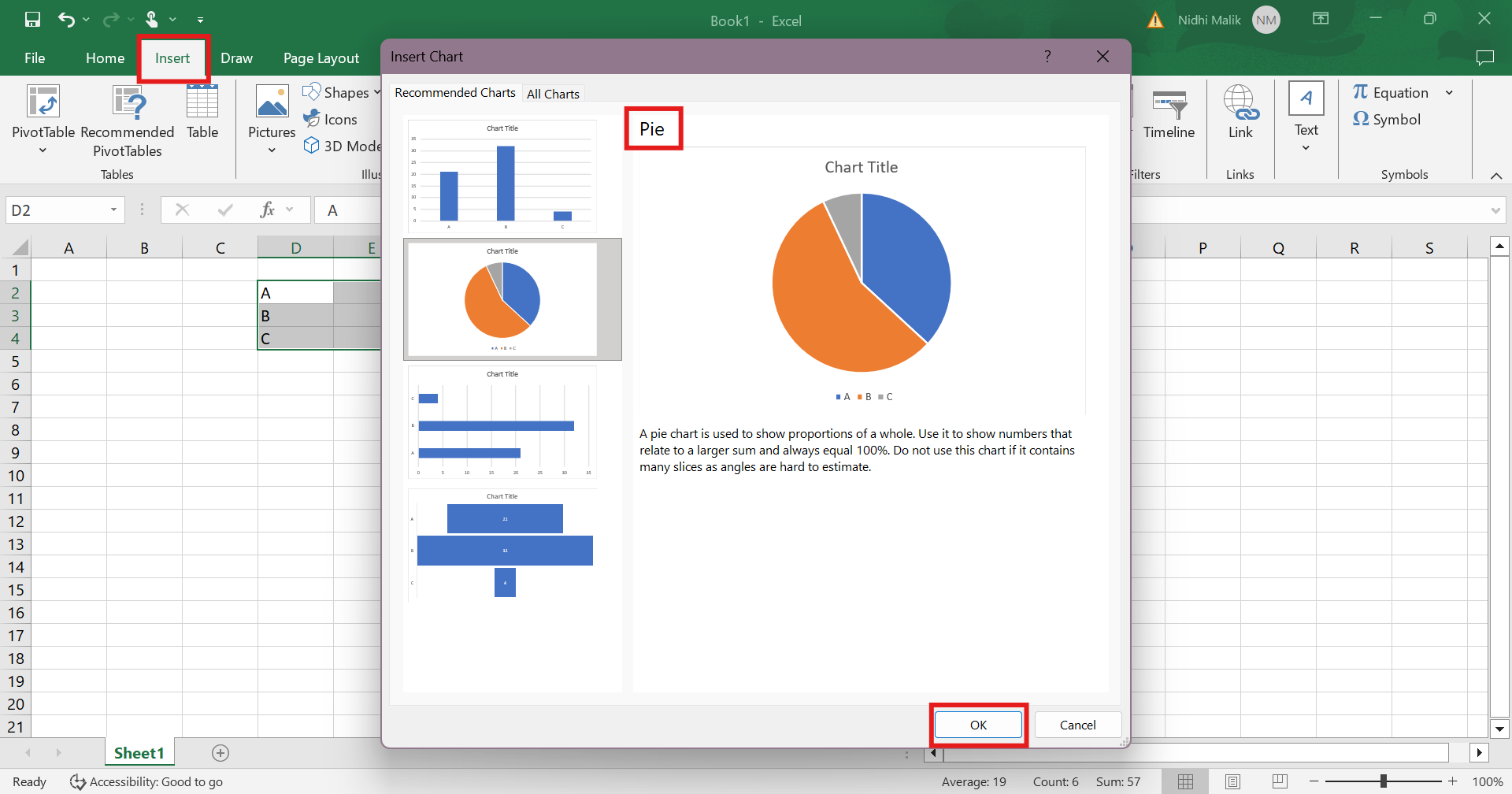This screenshot has width=1512, height=794.
Task: Click the account warning triangle icon
Action: (x=1155, y=20)
